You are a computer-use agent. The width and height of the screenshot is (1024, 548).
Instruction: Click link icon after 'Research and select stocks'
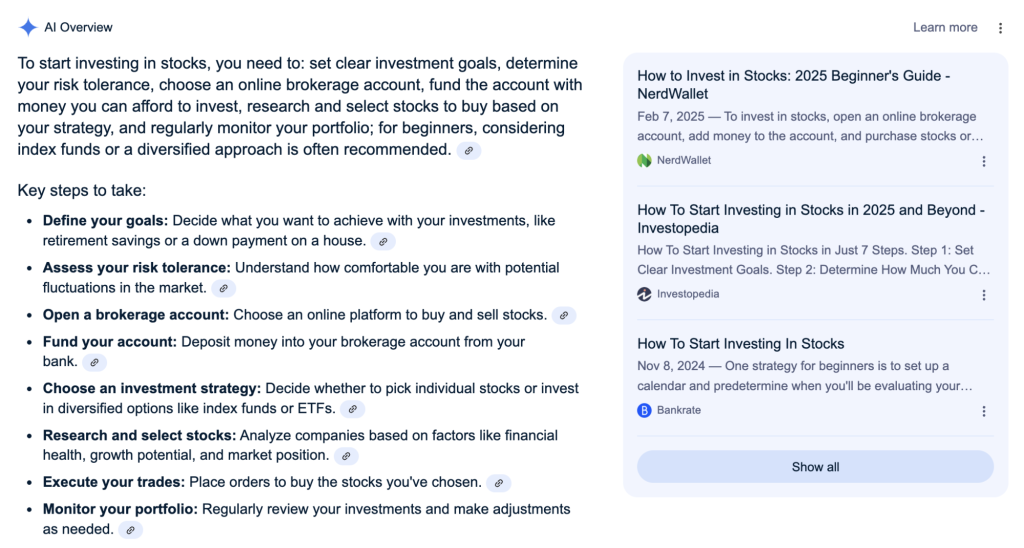345,457
